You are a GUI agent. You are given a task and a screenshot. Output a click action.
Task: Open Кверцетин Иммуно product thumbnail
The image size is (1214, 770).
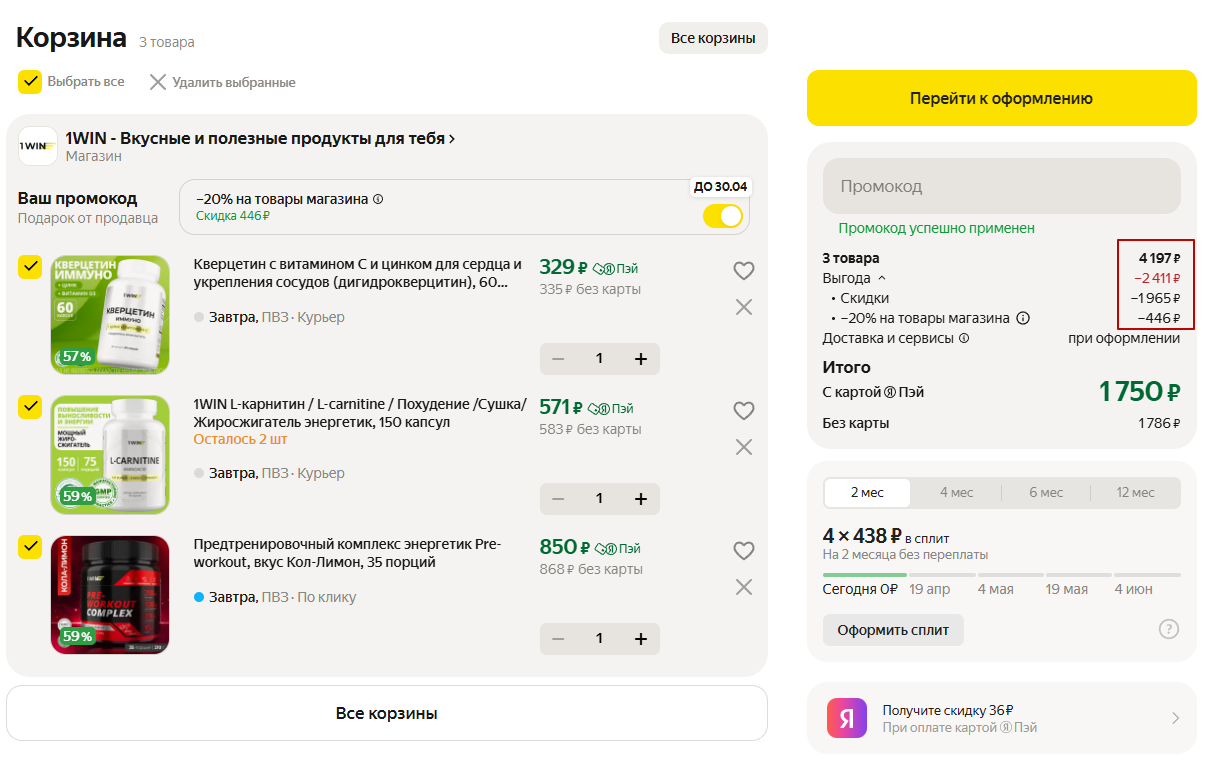tap(110, 315)
